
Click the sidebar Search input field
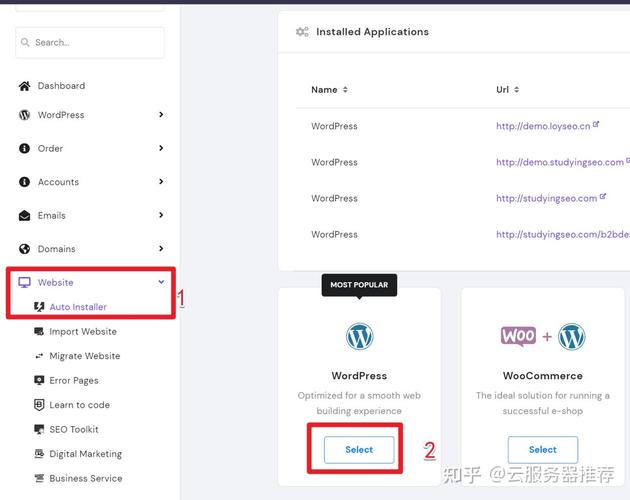(95, 43)
